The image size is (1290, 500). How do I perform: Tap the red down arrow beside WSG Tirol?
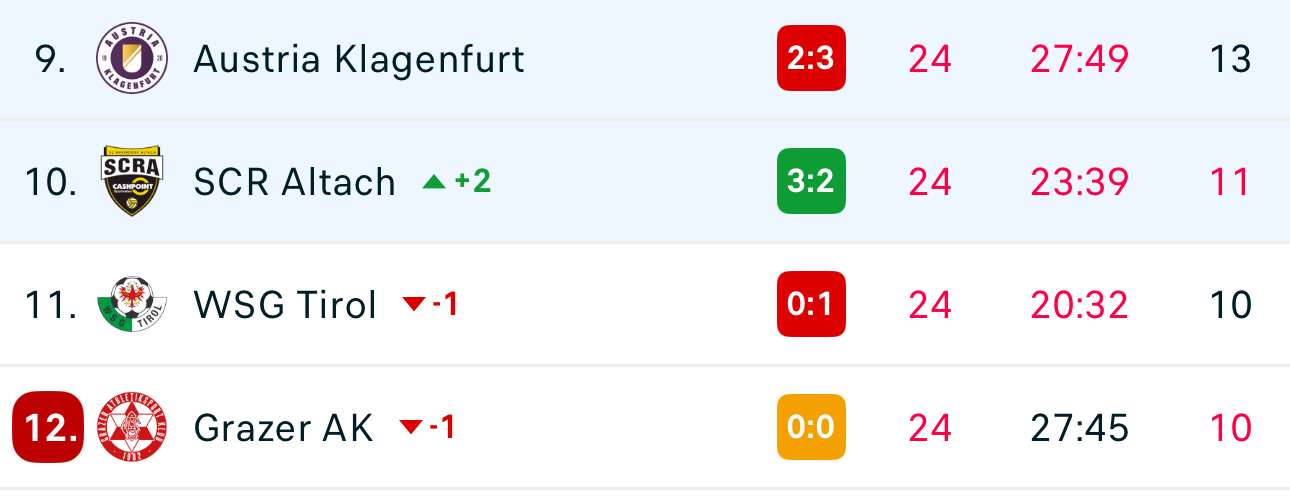414,305
